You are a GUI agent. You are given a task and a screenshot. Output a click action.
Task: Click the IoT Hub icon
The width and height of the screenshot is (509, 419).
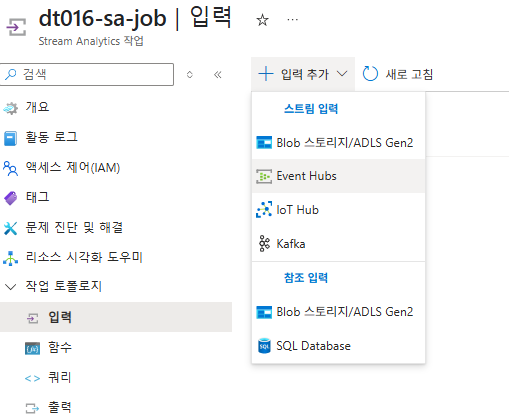[264, 210]
